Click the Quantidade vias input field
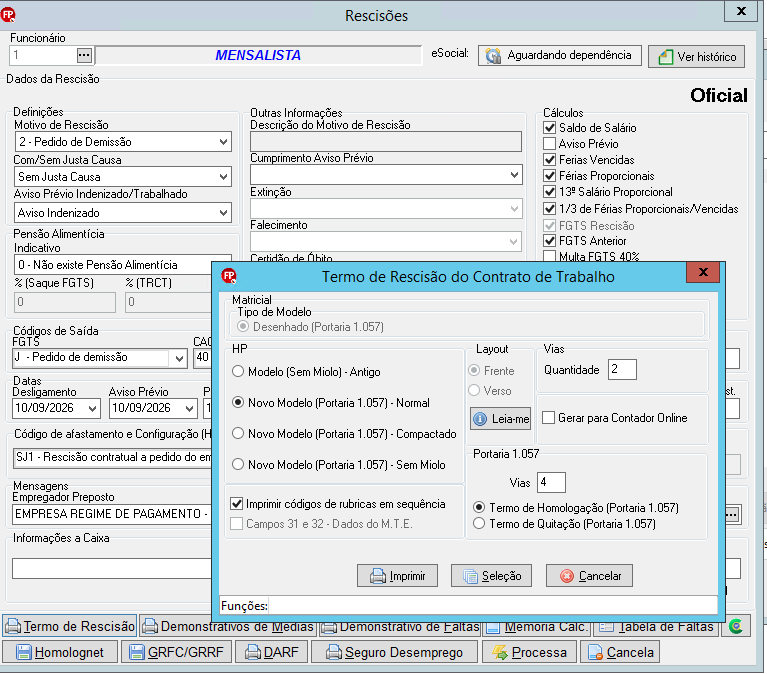 point(622,369)
